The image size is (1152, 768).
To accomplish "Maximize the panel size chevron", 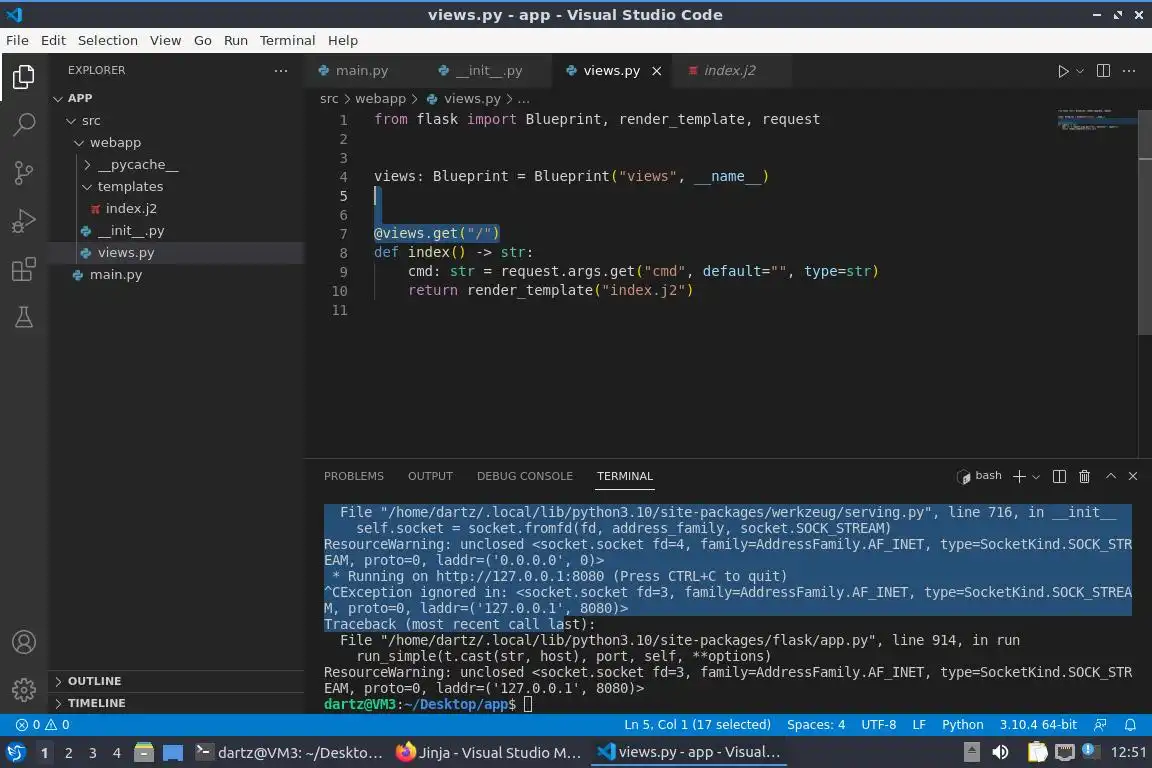I will [x=1110, y=476].
